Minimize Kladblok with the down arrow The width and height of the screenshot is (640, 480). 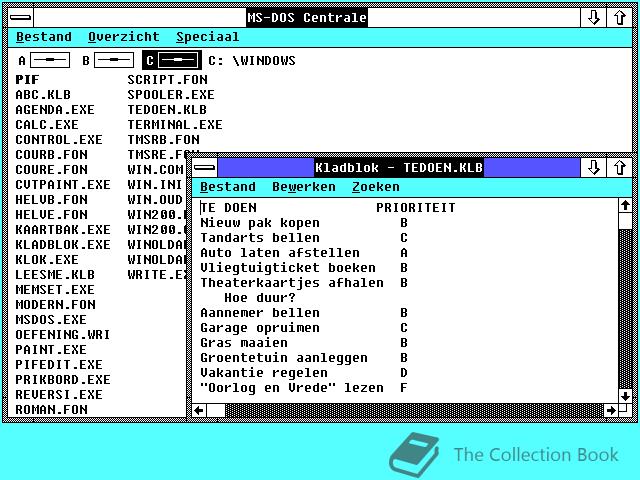pos(593,167)
